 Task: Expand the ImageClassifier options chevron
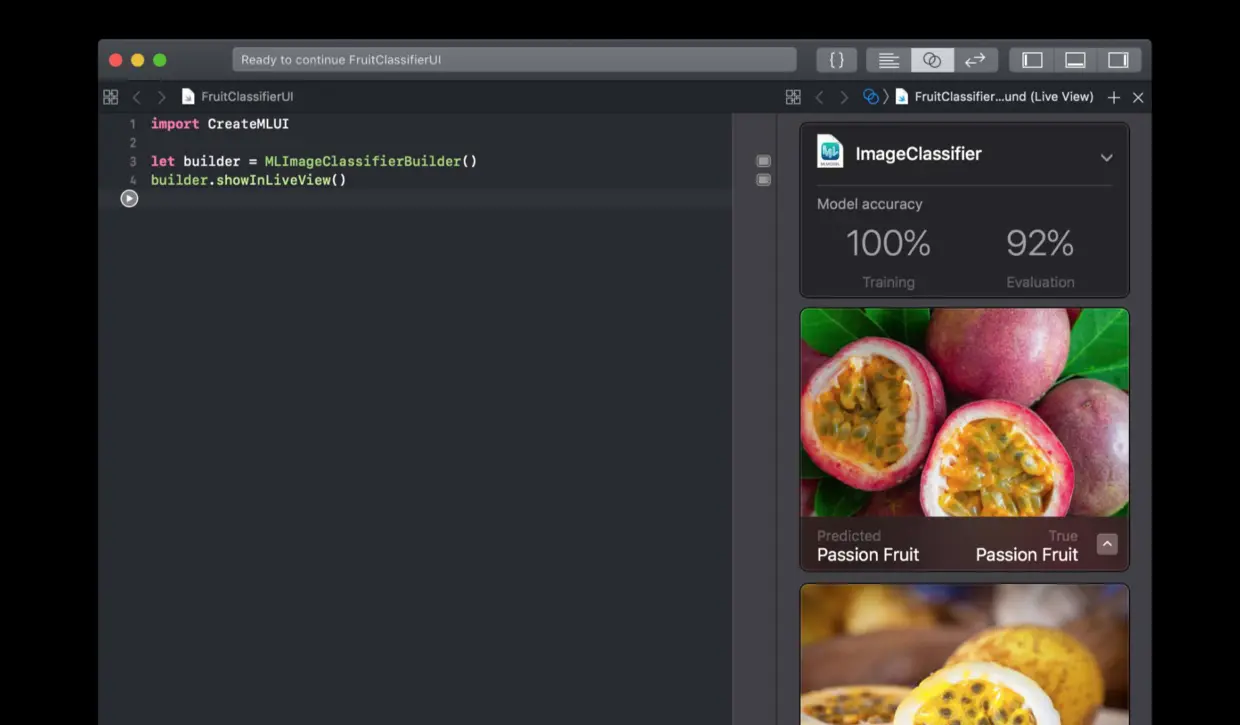click(1106, 158)
